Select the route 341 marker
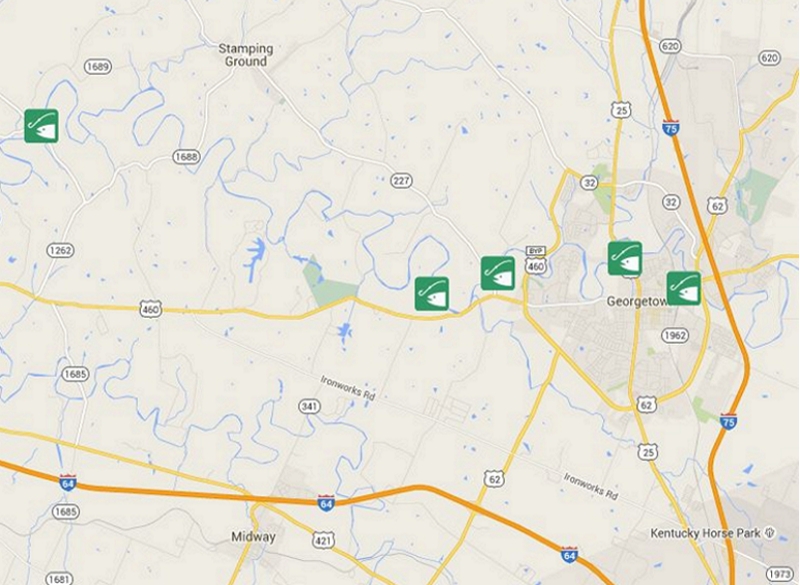 click(309, 406)
